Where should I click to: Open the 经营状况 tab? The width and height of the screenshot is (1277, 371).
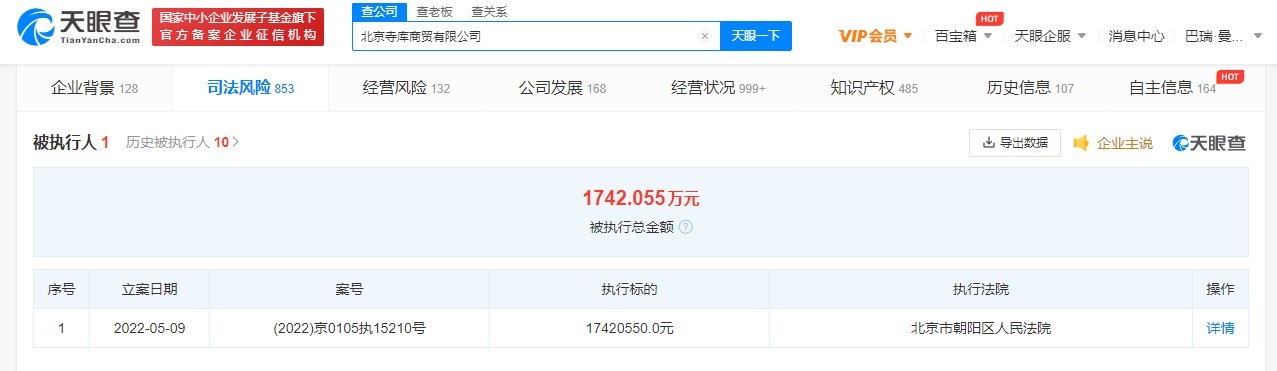point(718,88)
